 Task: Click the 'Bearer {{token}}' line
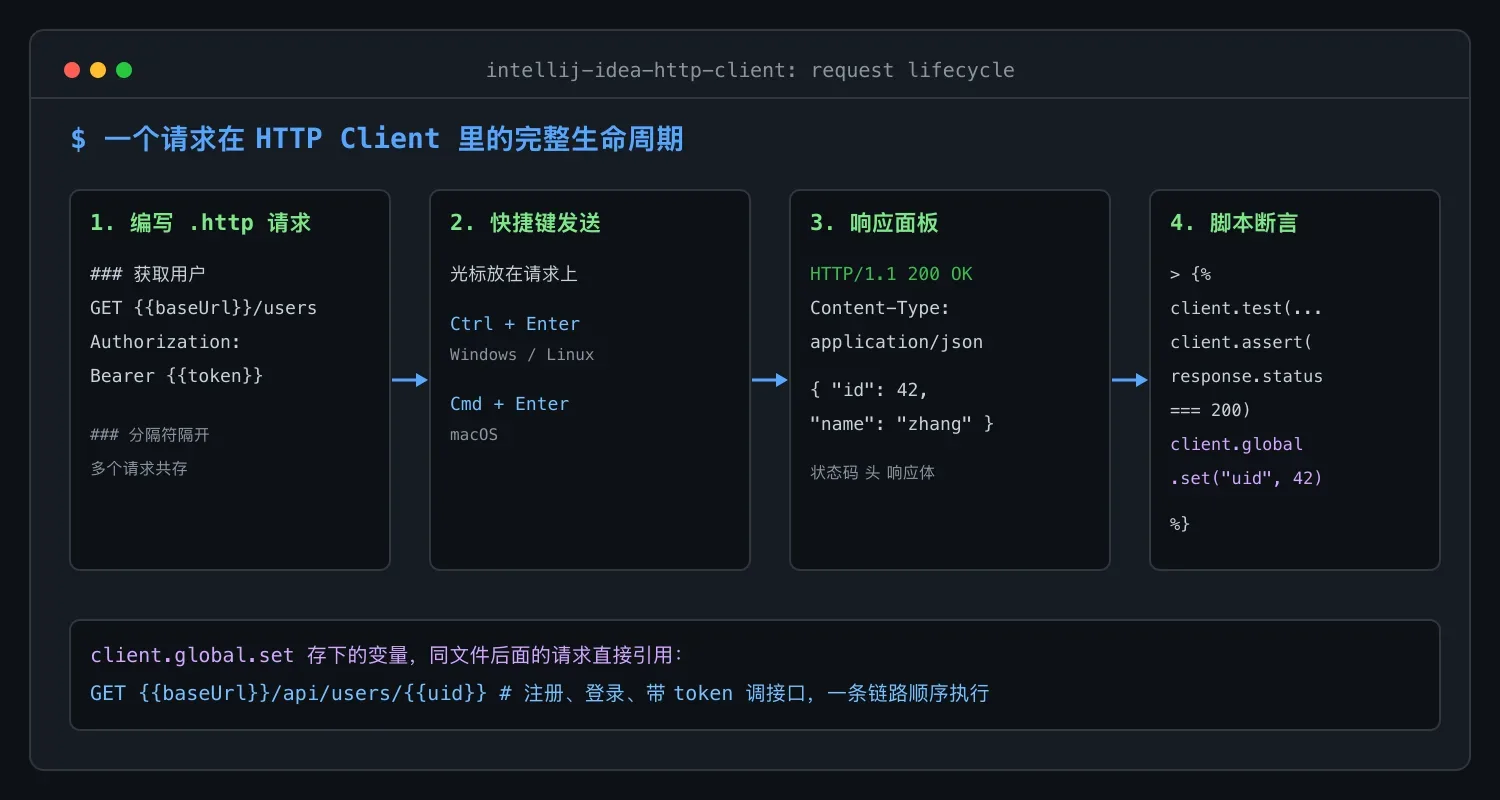176,376
